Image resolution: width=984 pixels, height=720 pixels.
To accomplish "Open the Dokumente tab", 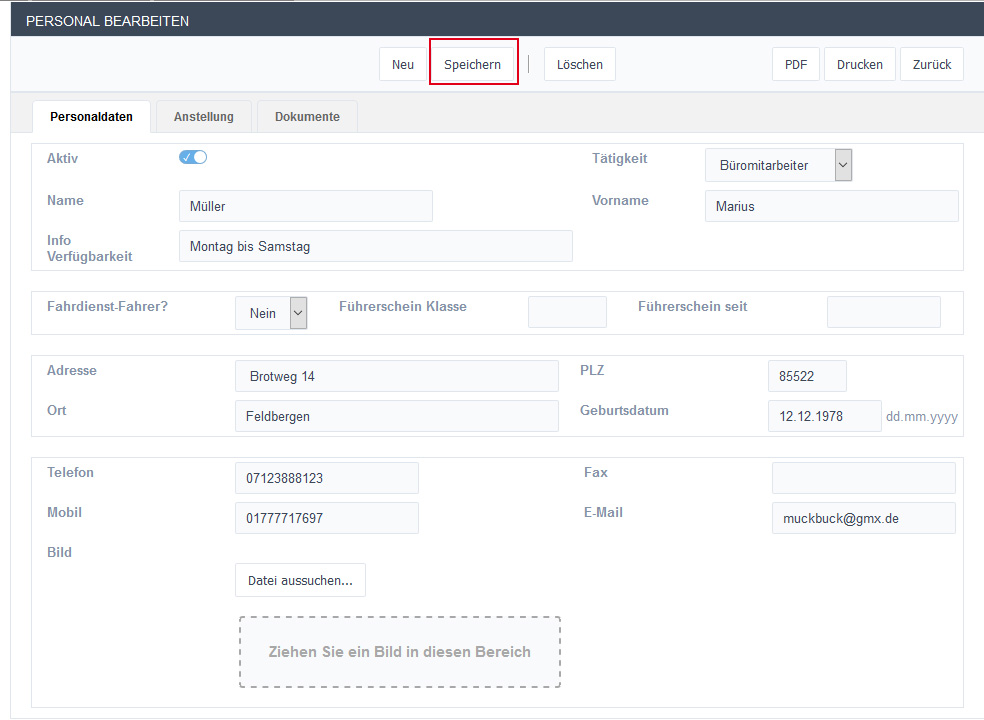I will click(x=307, y=117).
